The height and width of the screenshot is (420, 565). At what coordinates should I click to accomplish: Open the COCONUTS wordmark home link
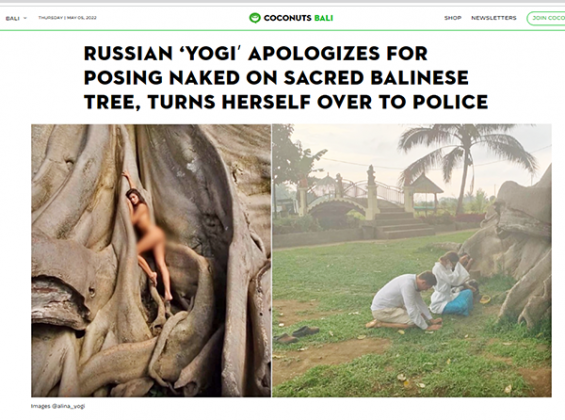(x=287, y=18)
